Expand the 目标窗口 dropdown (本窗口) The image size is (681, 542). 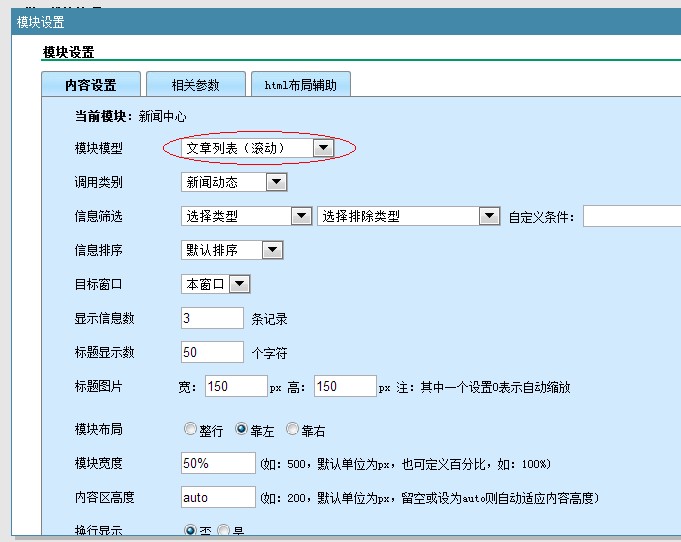pyautogui.click(x=215, y=284)
